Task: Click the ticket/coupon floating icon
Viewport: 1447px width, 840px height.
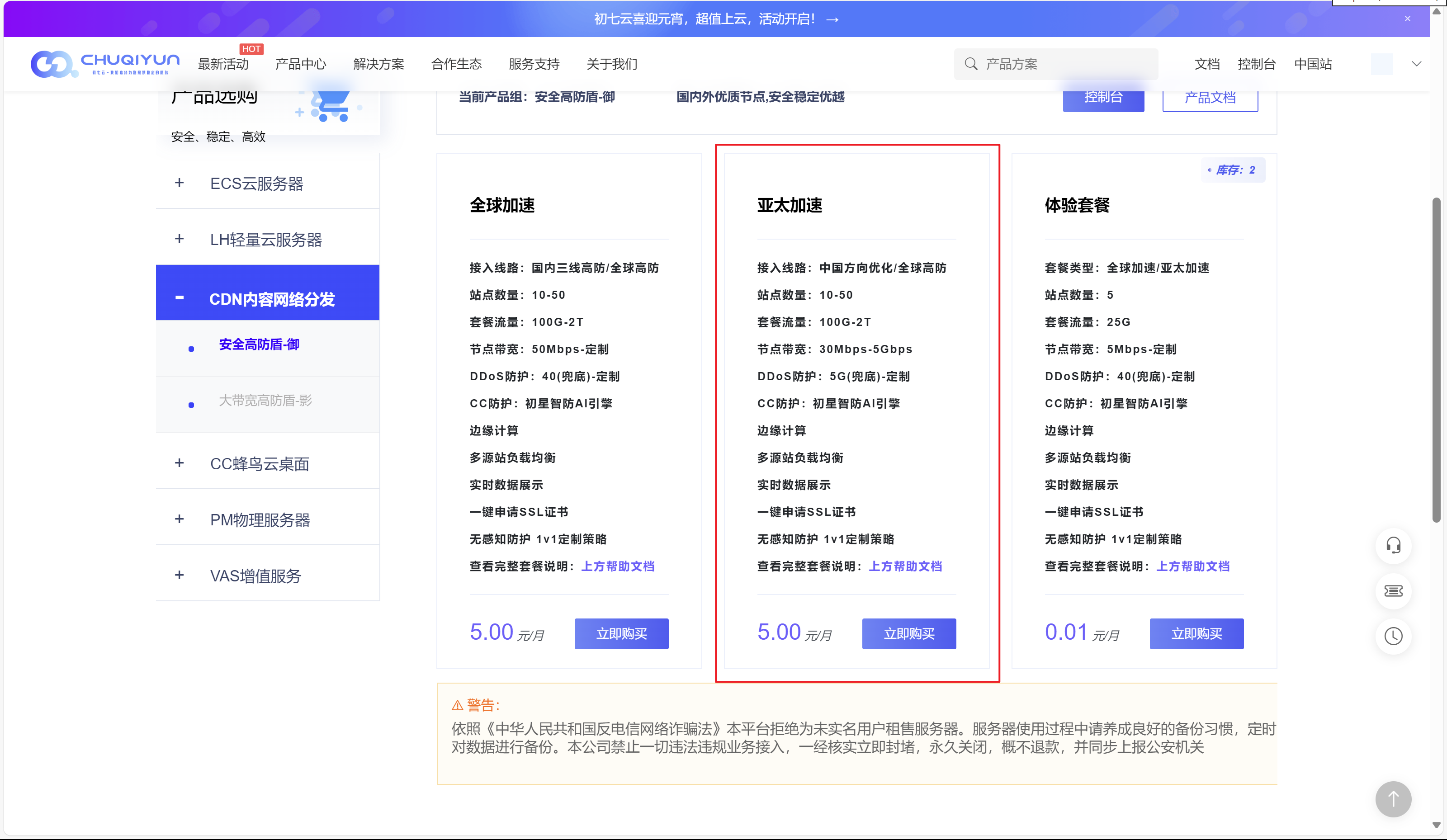Action: pyautogui.click(x=1393, y=591)
